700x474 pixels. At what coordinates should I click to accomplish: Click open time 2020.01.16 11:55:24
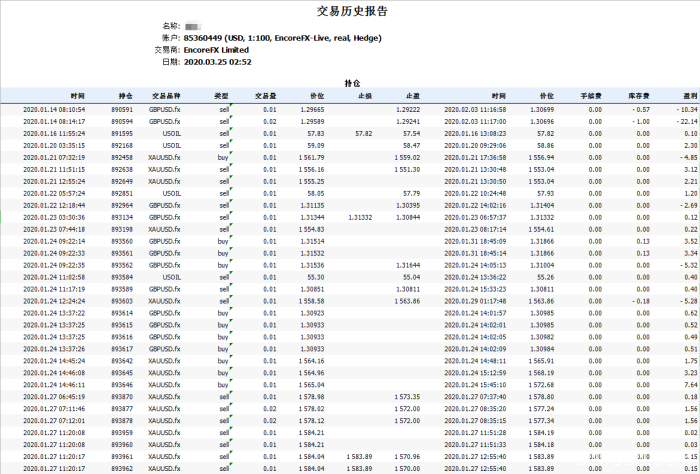(54, 133)
